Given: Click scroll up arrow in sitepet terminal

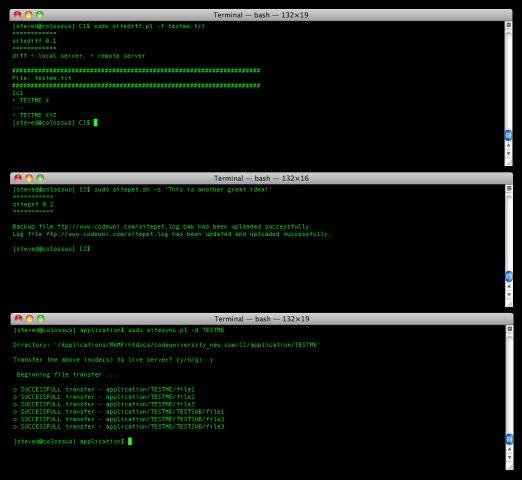Looking at the screenshot, I should (509, 287).
